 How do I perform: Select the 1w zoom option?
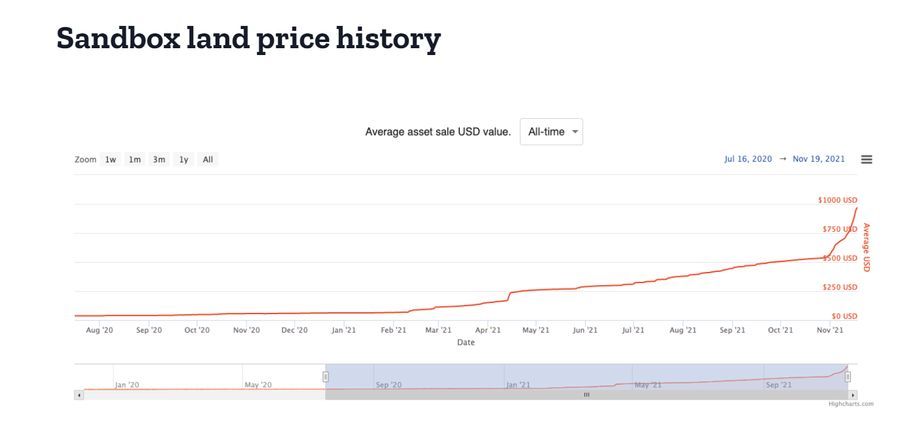click(x=111, y=160)
